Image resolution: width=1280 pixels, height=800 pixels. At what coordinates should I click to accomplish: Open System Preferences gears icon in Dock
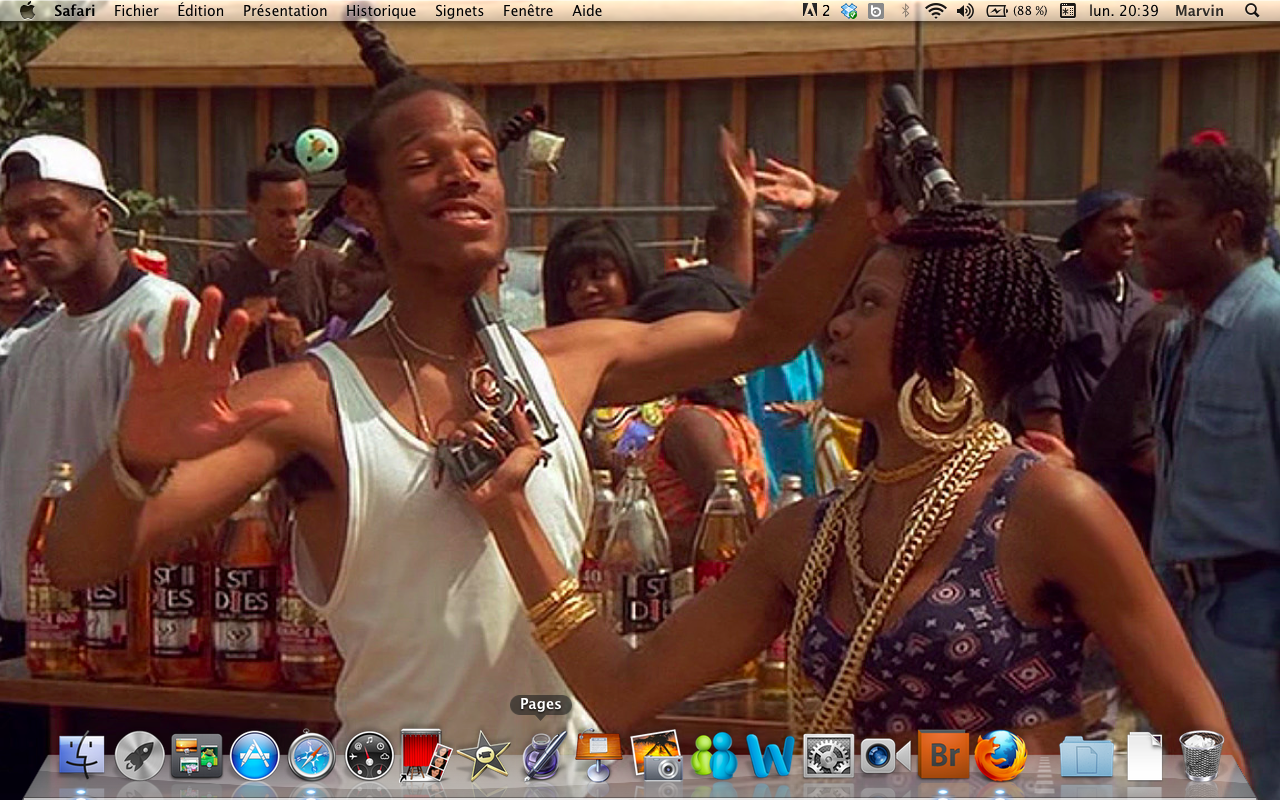pyautogui.click(x=829, y=756)
